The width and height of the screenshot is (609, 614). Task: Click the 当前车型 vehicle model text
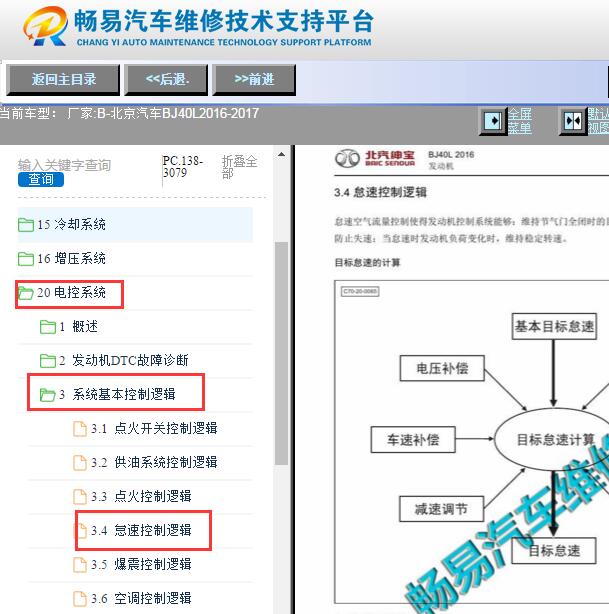tap(129, 114)
